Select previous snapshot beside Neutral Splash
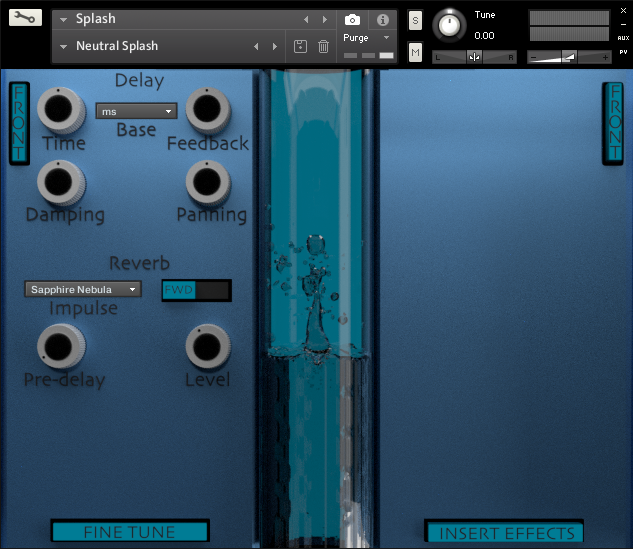 [x=256, y=46]
